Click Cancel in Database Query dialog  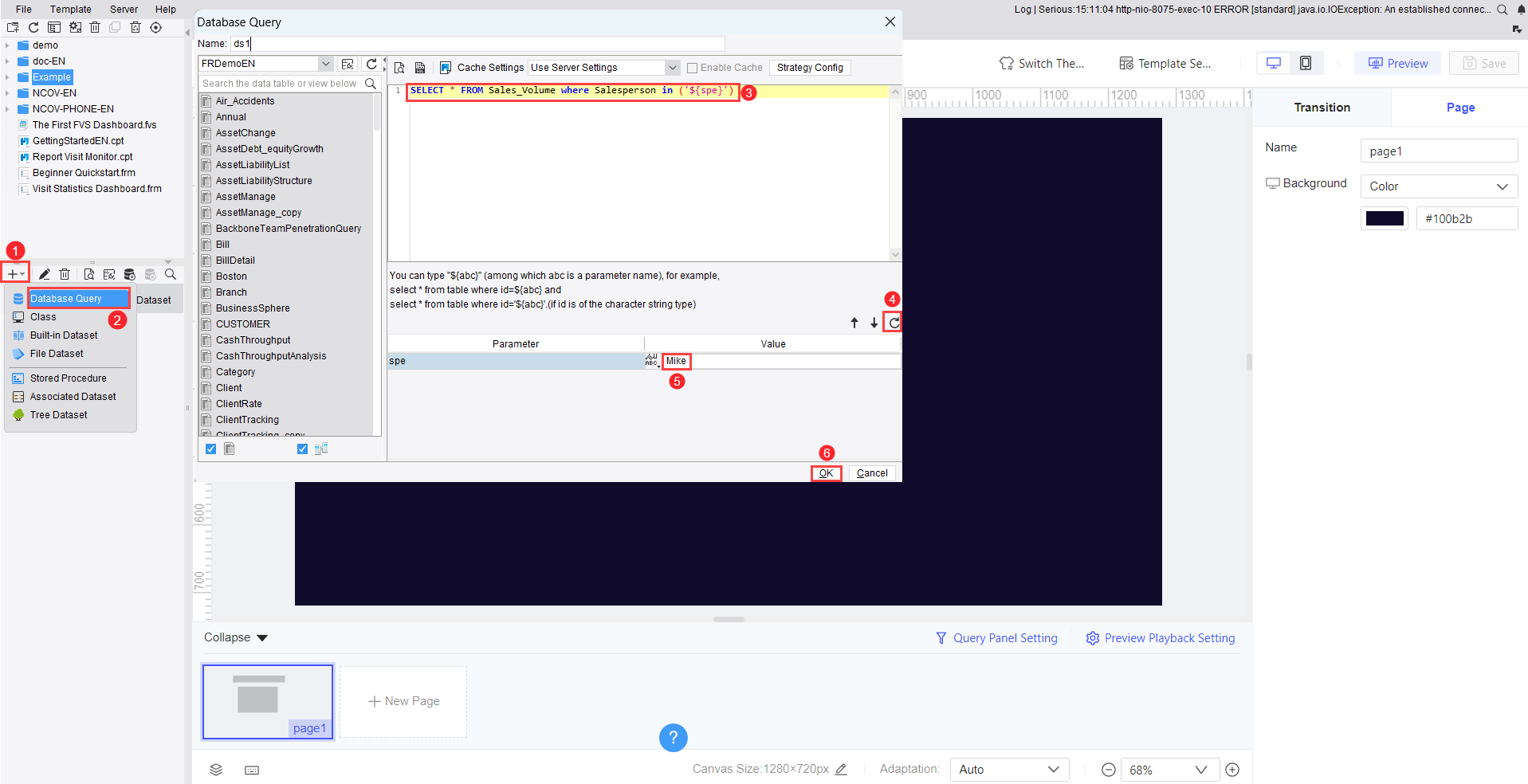click(x=872, y=473)
